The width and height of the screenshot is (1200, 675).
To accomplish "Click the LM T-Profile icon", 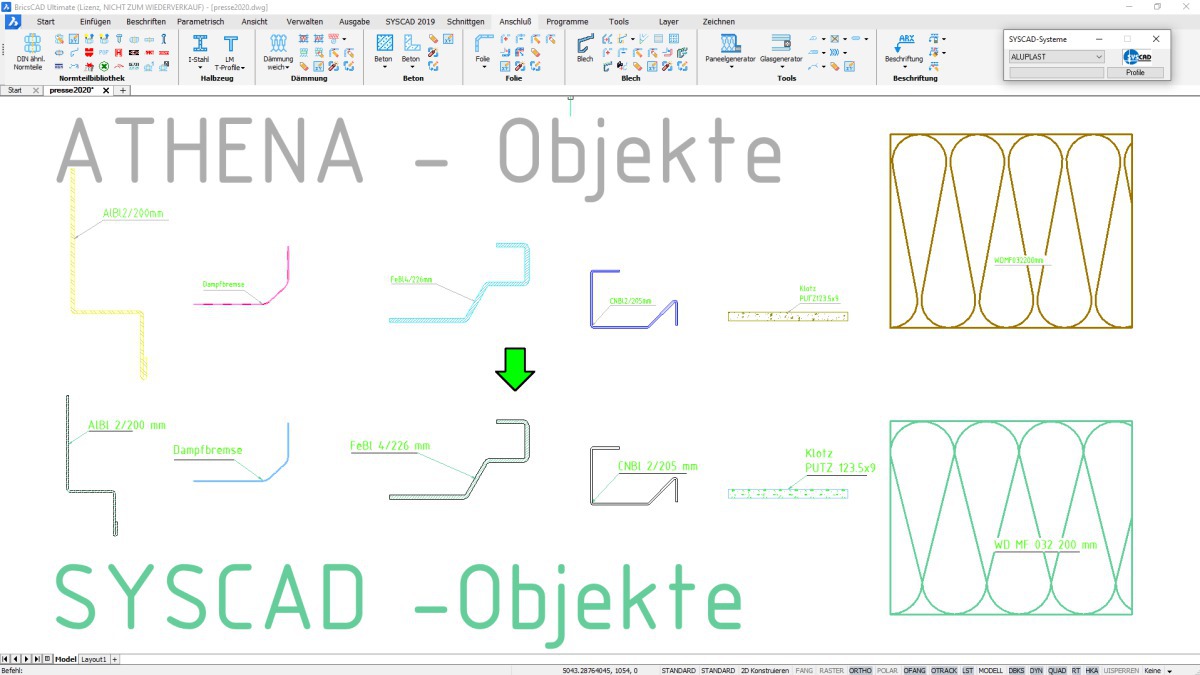I will point(230,49).
